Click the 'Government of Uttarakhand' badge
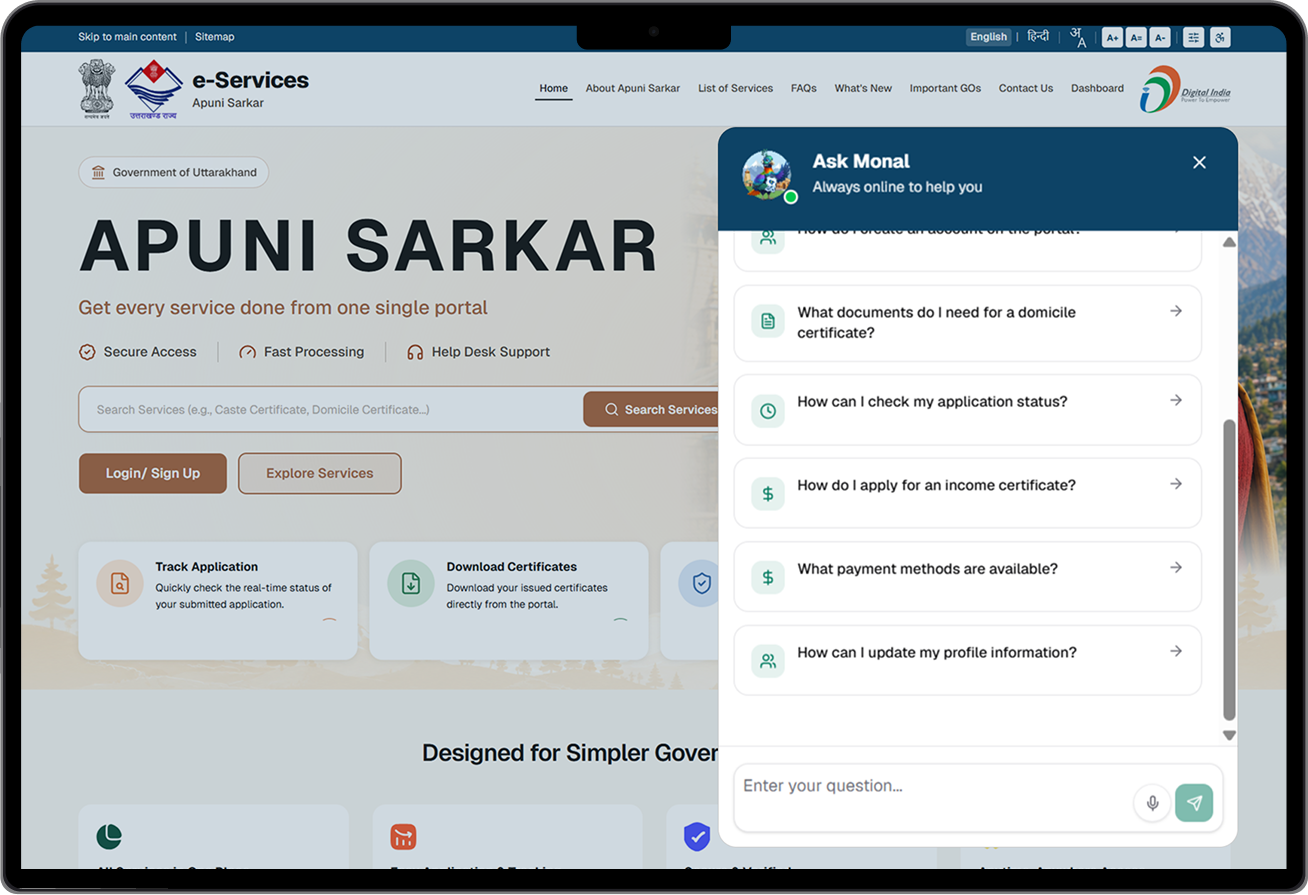Viewport: 1308px width, 895px height. (174, 173)
